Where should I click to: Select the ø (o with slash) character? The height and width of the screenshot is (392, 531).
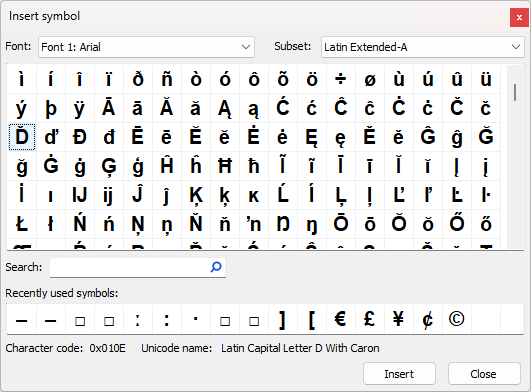point(370,79)
